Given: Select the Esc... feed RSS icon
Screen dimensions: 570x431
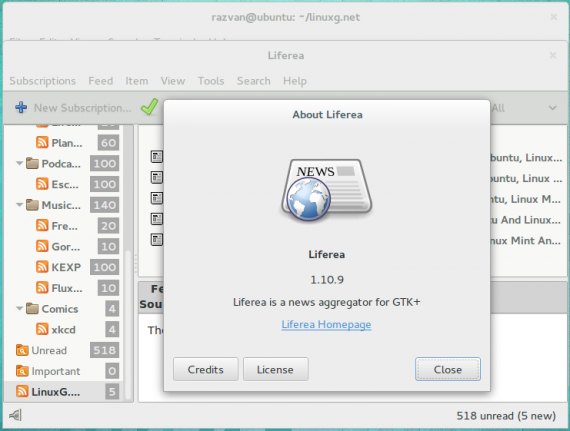Looking at the screenshot, I should point(42,184).
